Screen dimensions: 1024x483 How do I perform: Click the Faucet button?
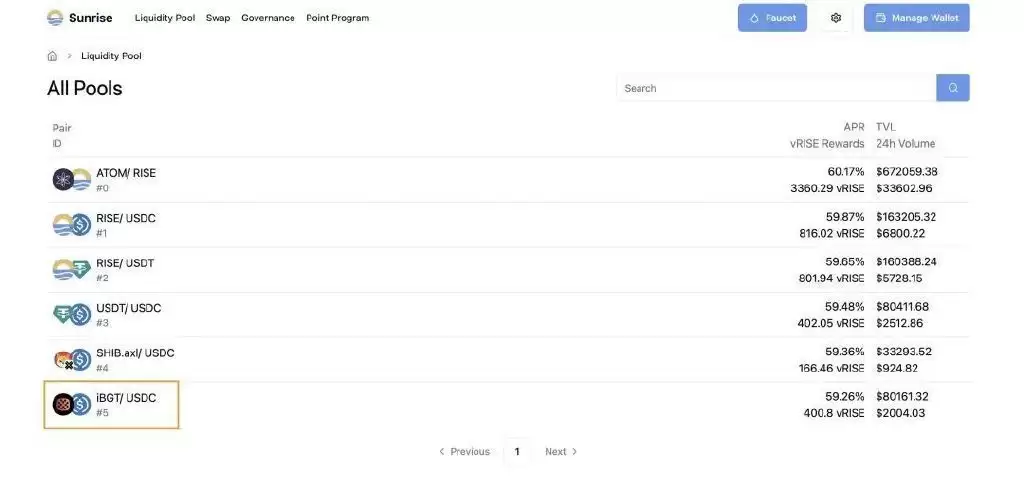tap(772, 18)
